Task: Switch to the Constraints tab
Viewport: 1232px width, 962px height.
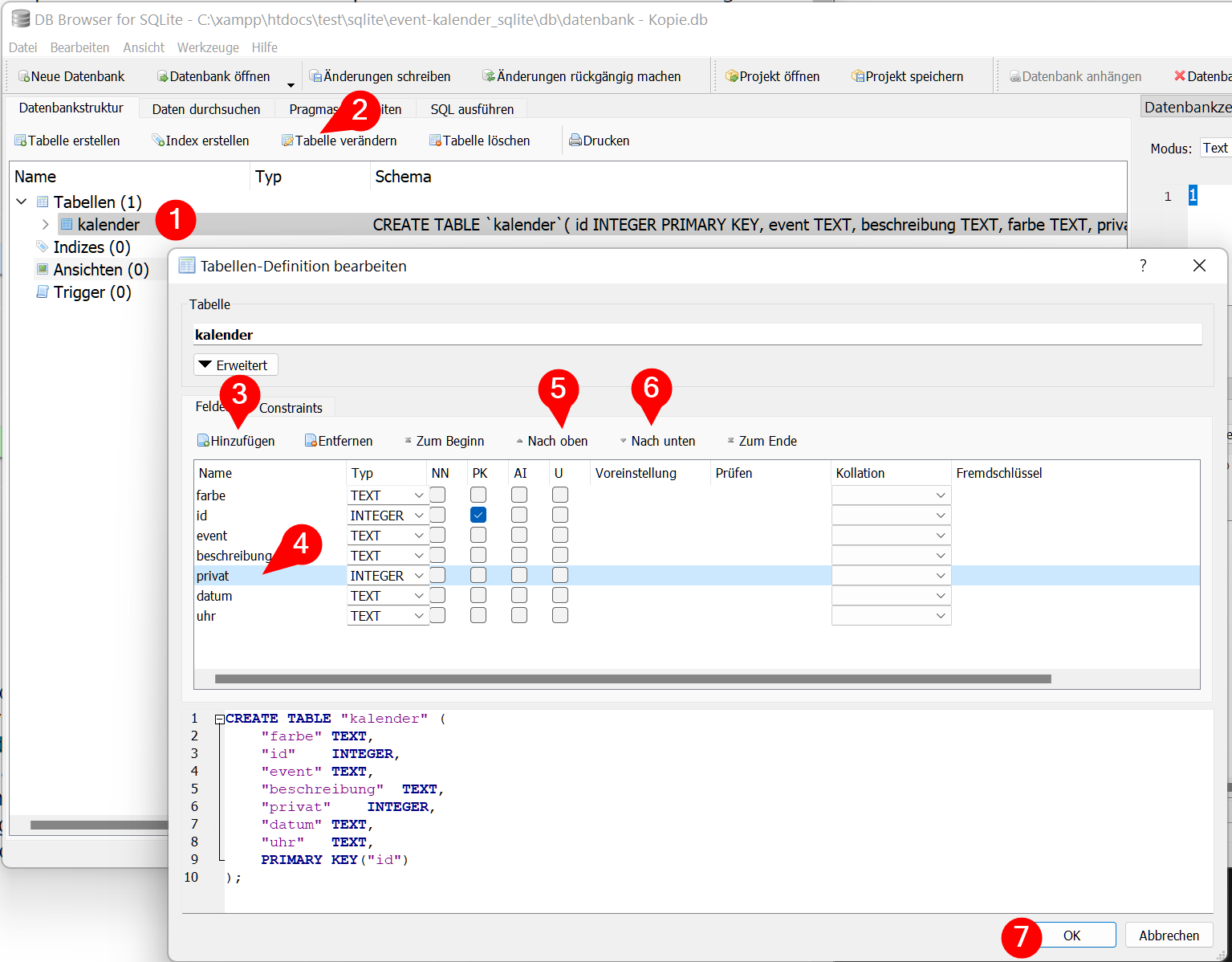Action: pyautogui.click(x=291, y=408)
